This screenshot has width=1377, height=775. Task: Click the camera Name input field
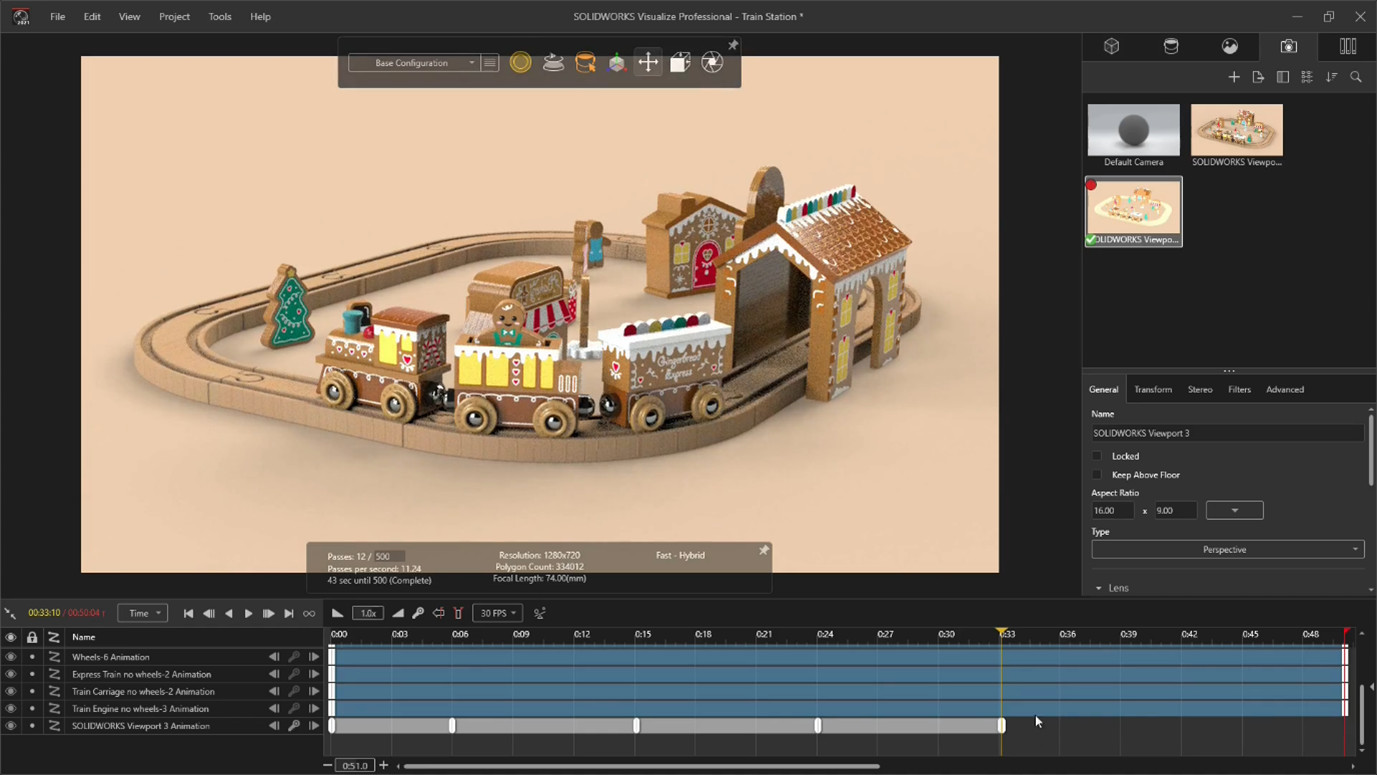[1227, 433]
